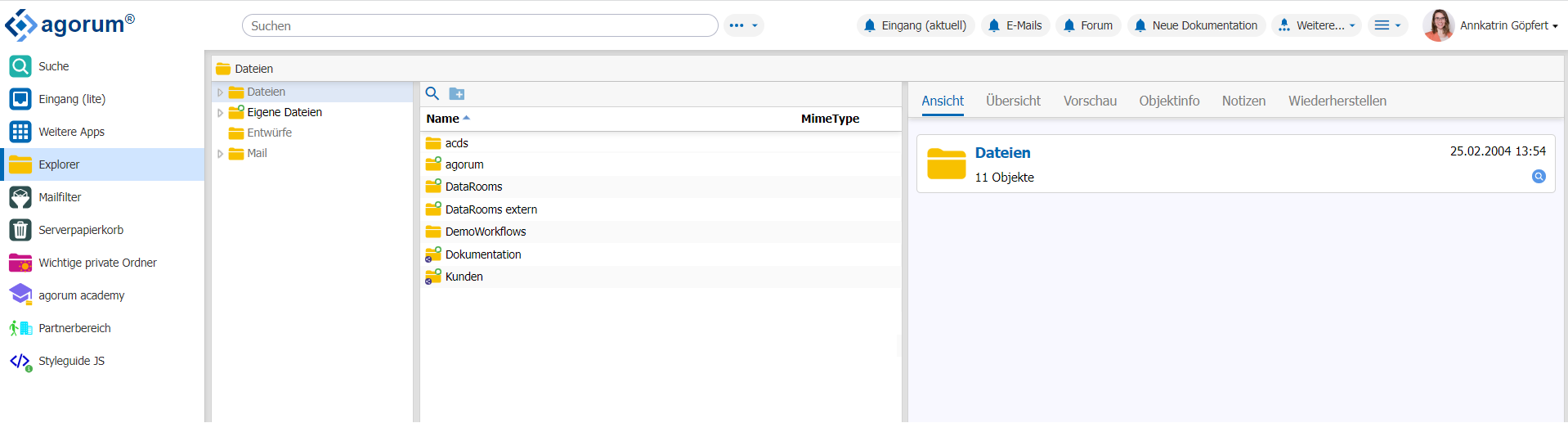Click the search magnifier above the file list
The height and width of the screenshot is (423, 1568).
(432, 94)
